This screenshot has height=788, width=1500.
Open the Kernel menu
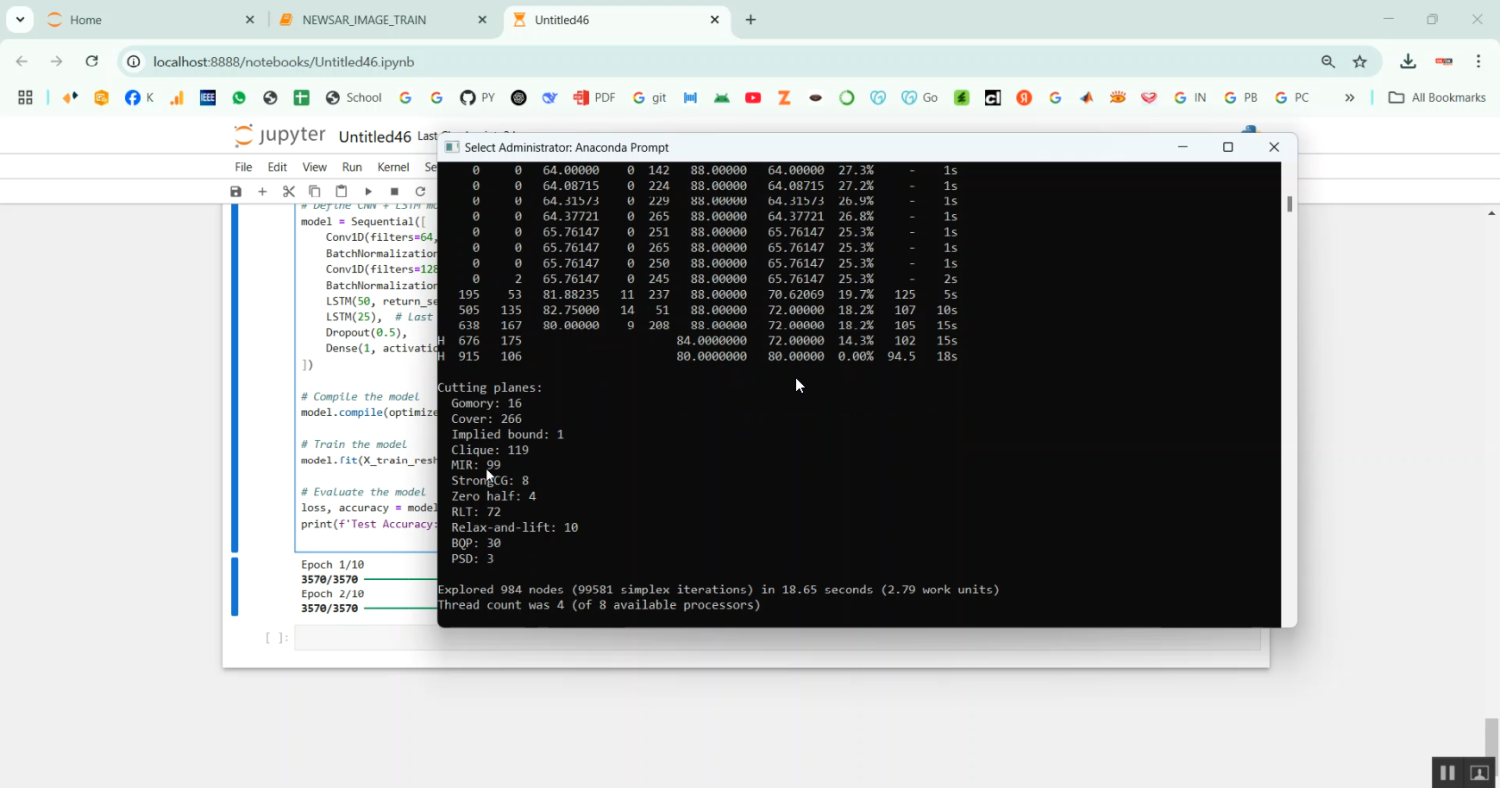(393, 167)
